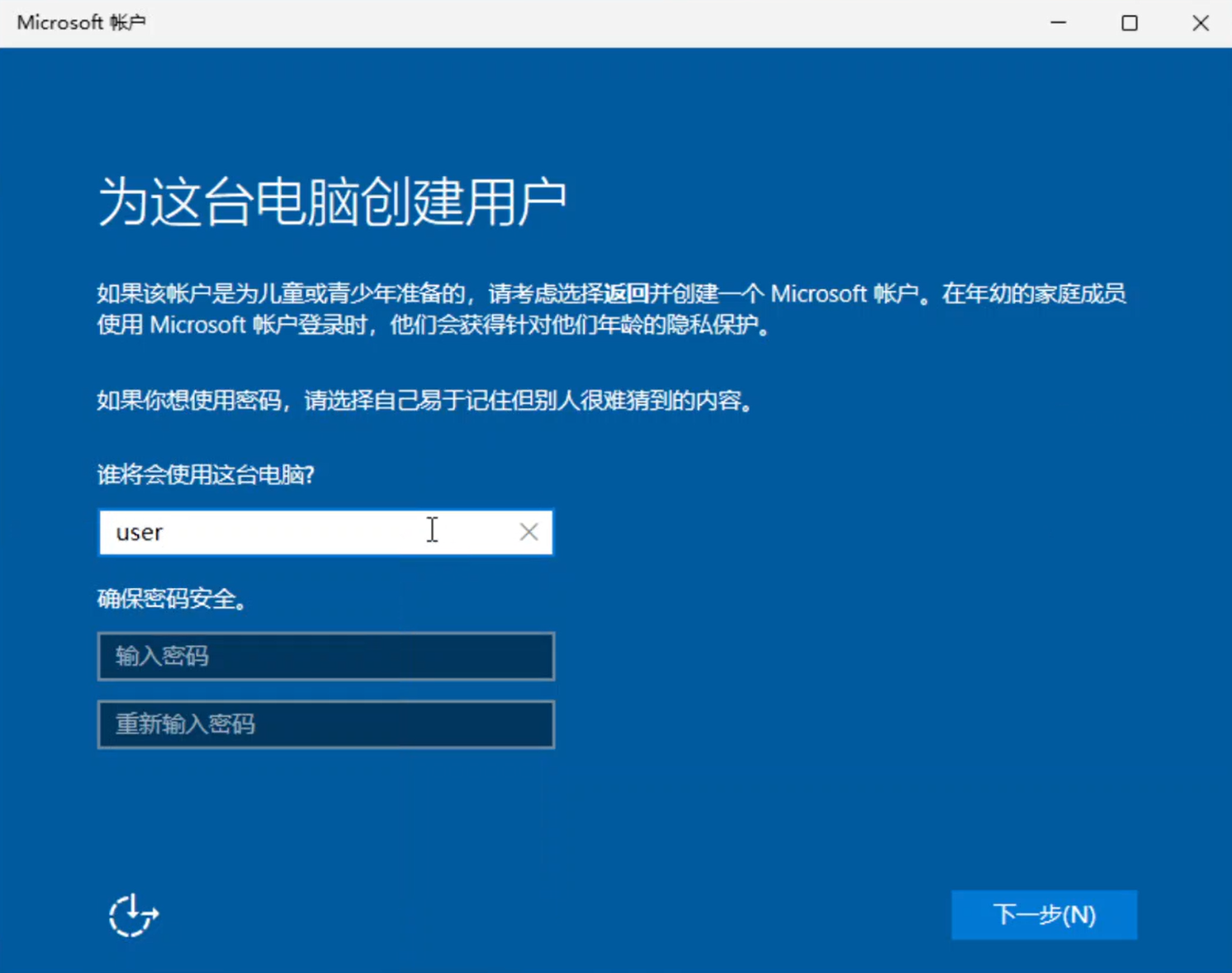
Task: Click the bold 返回 text in the paragraph
Action: tap(626, 294)
